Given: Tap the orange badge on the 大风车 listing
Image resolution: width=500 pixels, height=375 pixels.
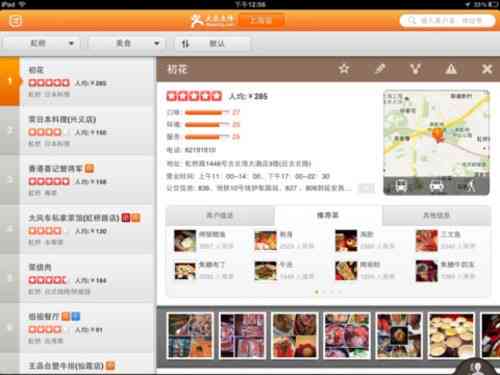Looking at the screenshot, I should pyautogui.click(x=135, y=218).
